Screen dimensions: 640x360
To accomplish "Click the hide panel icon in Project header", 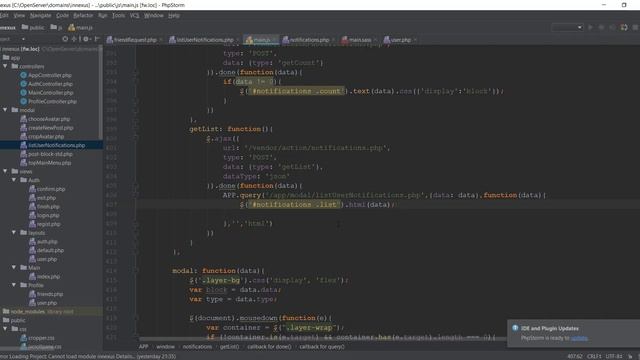I will pyautogui.click(x=97, y=39).
